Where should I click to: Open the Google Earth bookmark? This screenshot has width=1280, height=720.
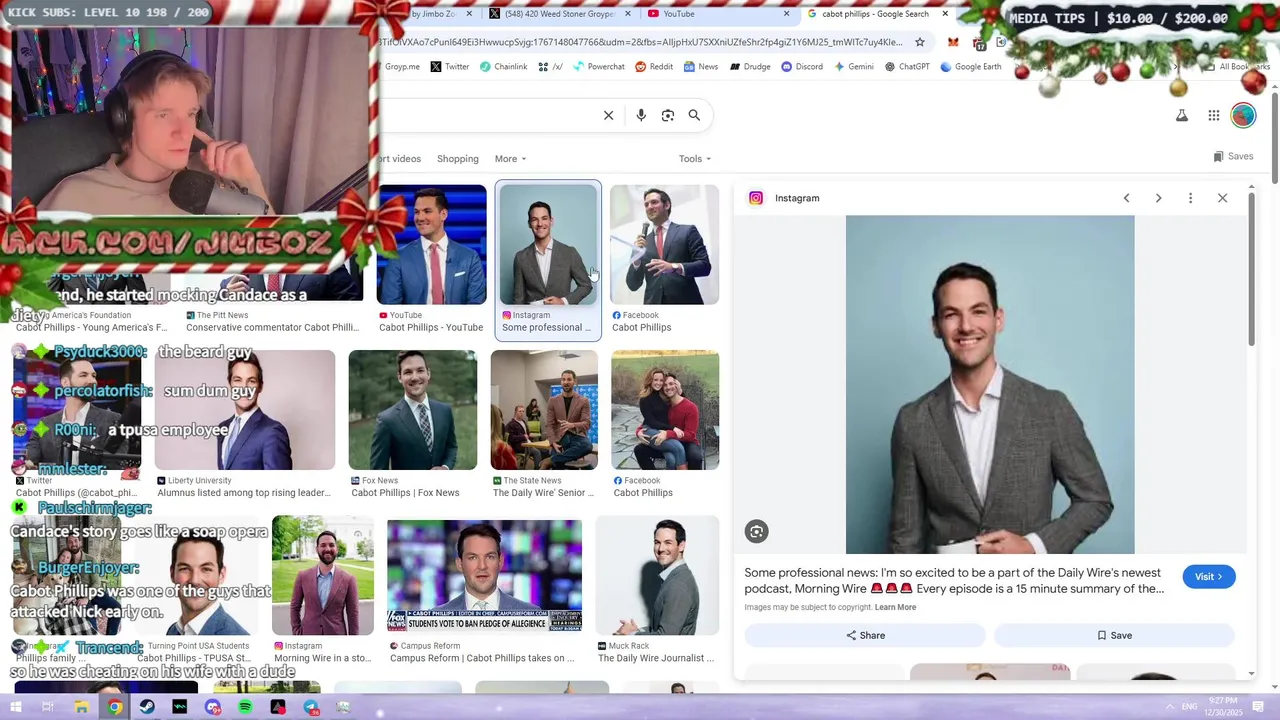(971, 67)
